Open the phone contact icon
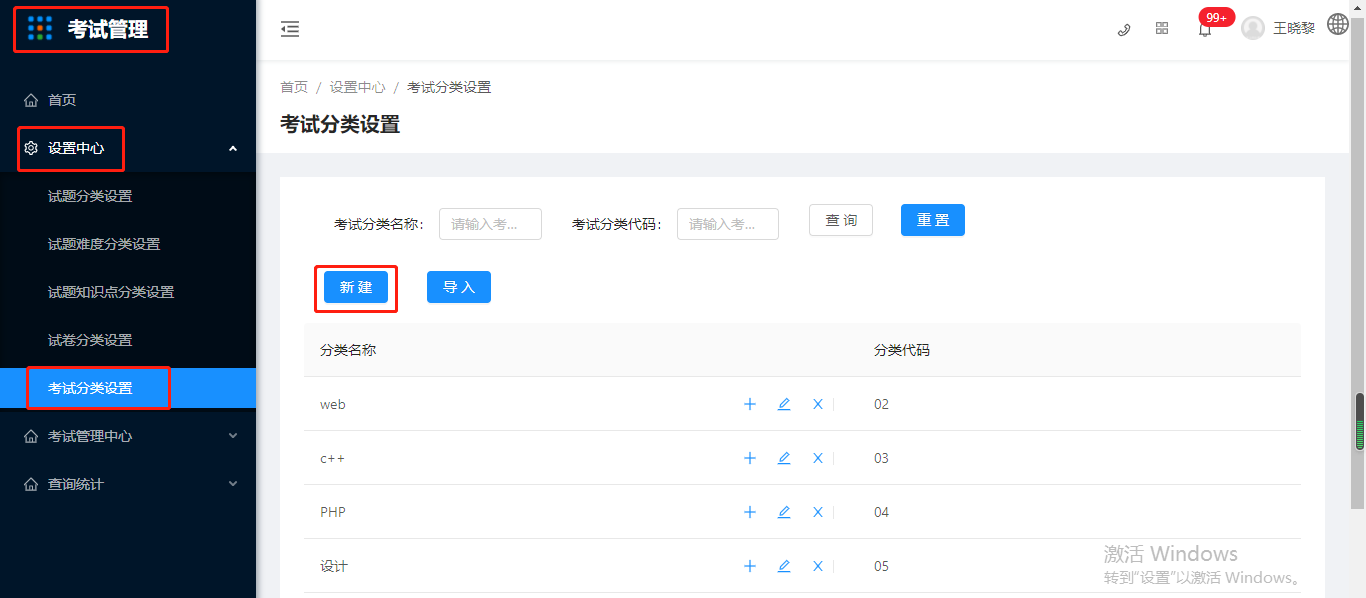The height and width of the screenshot is (598, 1366). tap(1124, 29)
